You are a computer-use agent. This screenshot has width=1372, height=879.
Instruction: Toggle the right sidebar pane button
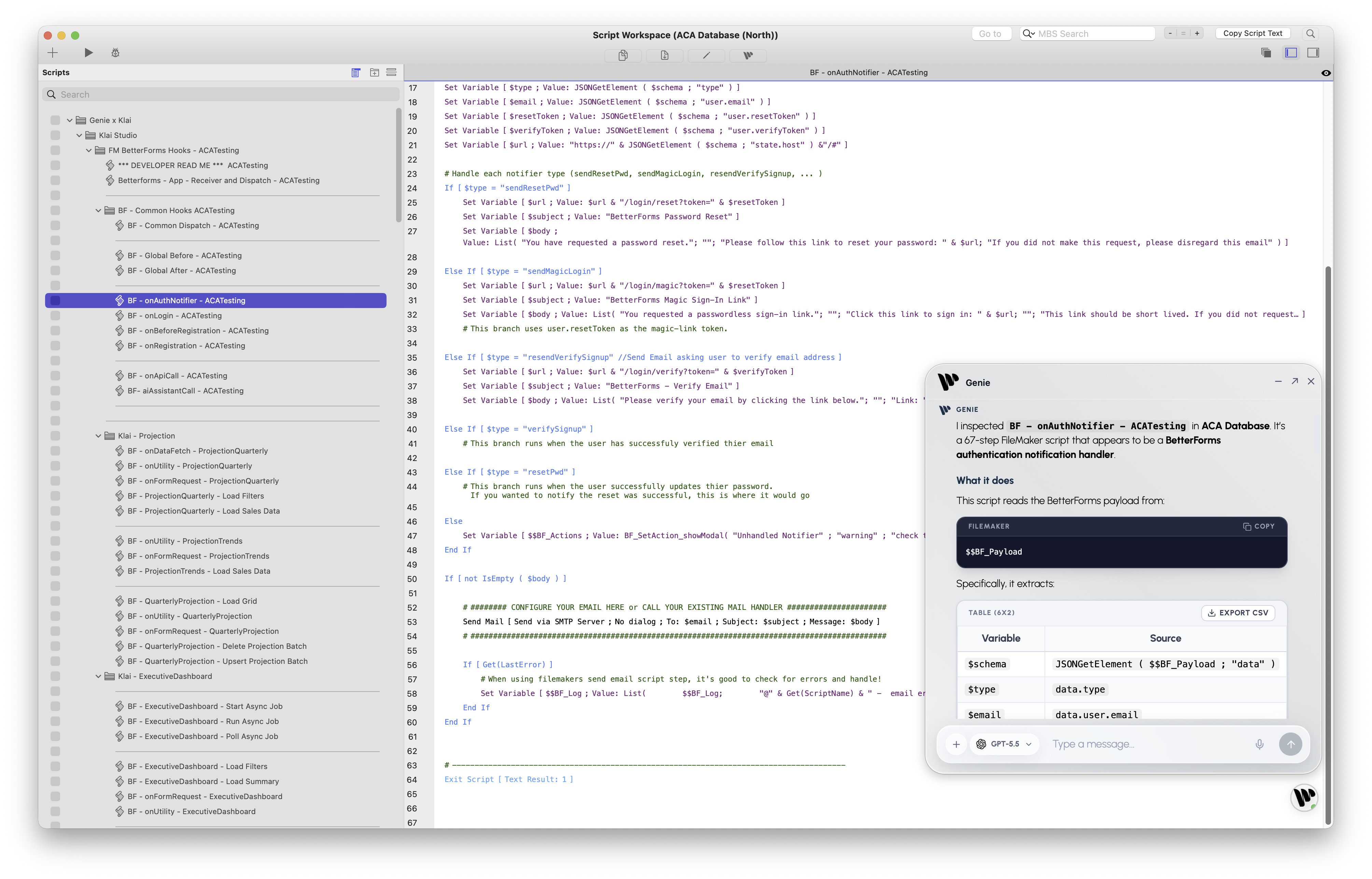[1313, 53]
